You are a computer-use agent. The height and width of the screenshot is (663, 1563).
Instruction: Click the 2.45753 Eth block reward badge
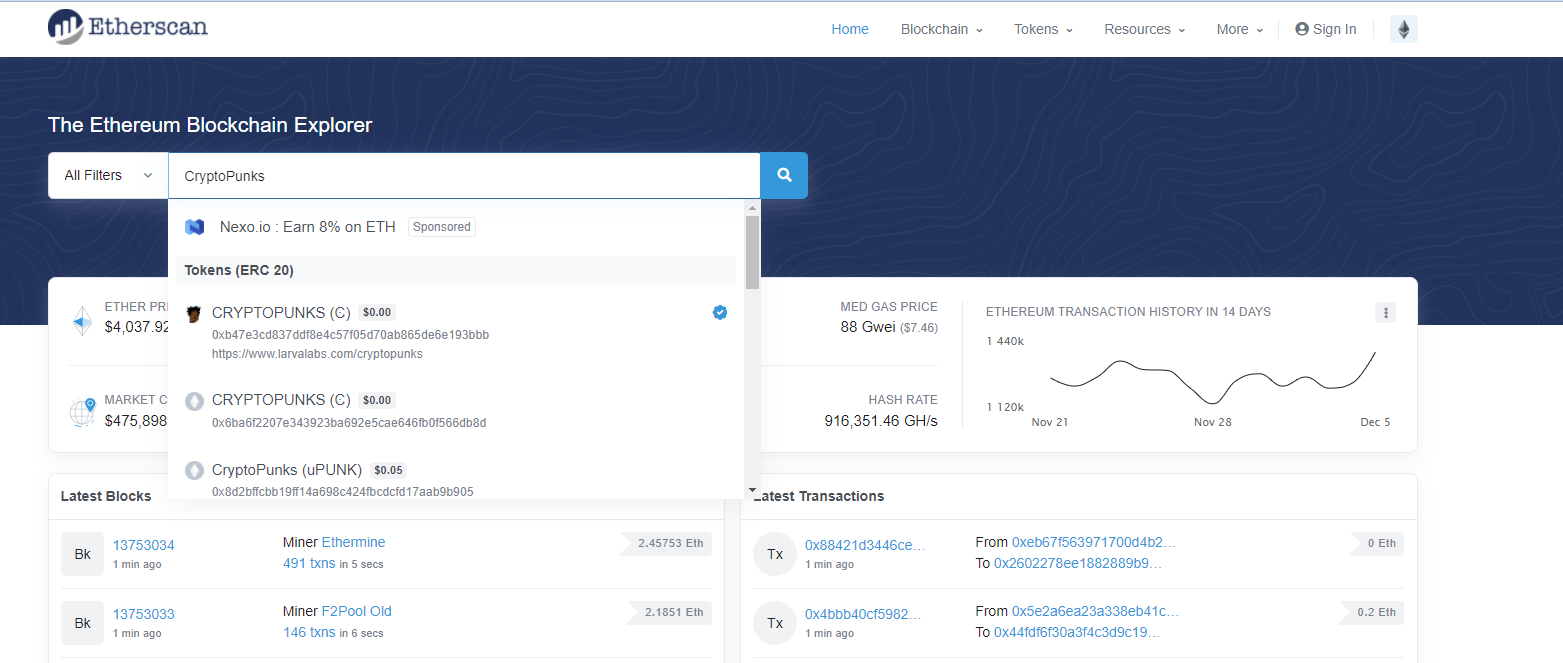(x=666, y=543)
